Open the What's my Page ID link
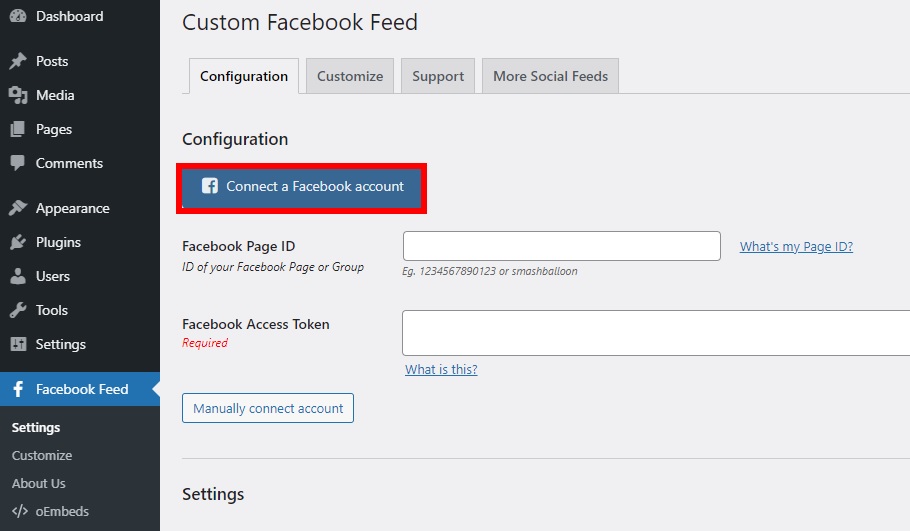The height and width of the screenshot is (531, 910). tap(796, 247)
